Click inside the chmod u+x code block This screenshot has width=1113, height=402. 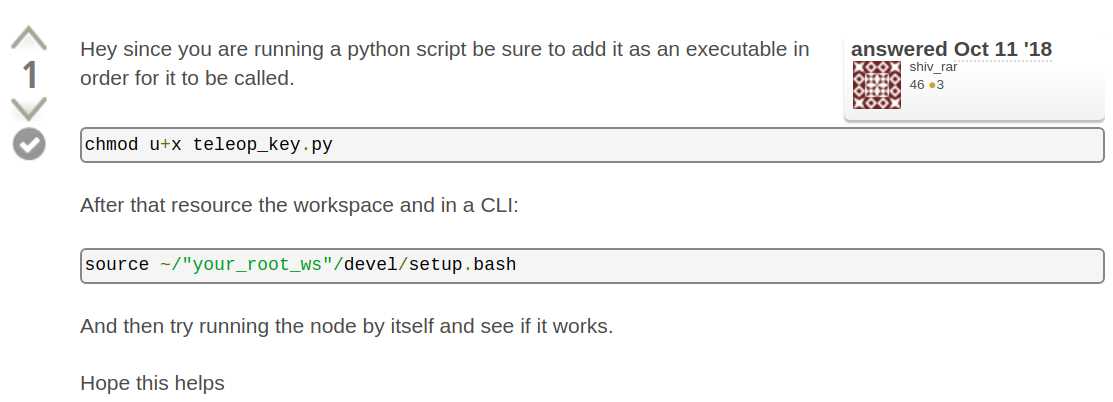click(592, 145)
